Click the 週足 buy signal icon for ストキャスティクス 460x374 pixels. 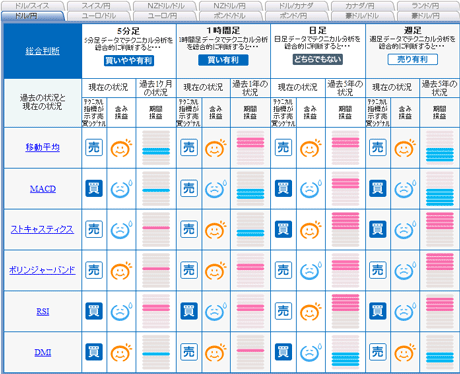378,229
